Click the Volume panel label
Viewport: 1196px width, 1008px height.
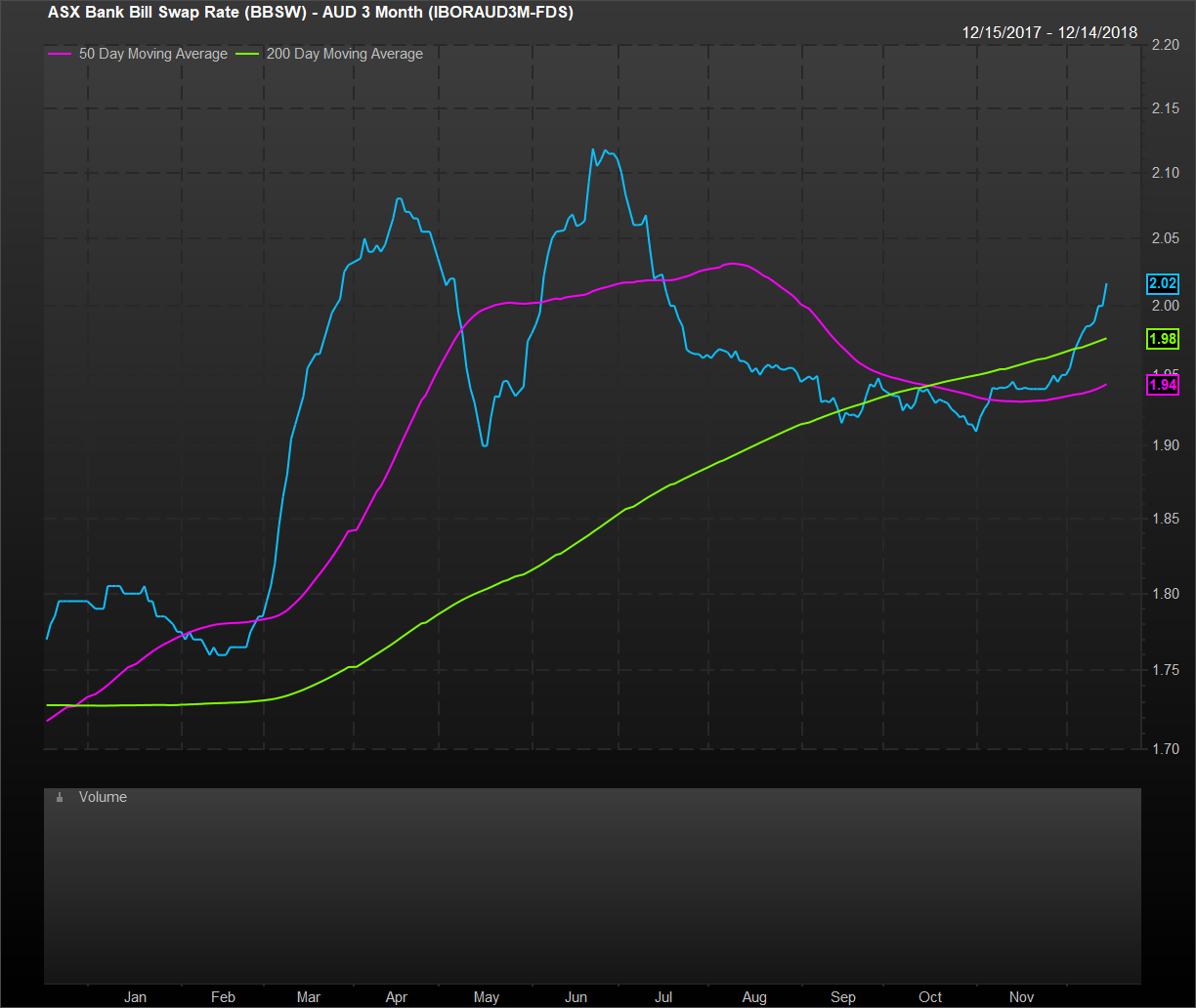103,797
